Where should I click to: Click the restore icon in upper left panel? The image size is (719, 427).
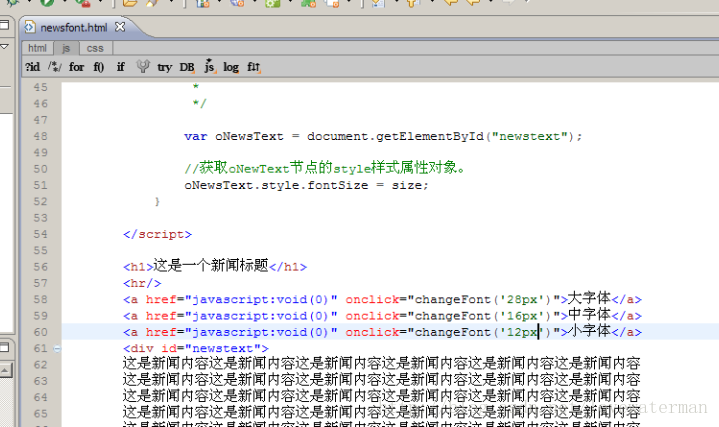(4, 25)
